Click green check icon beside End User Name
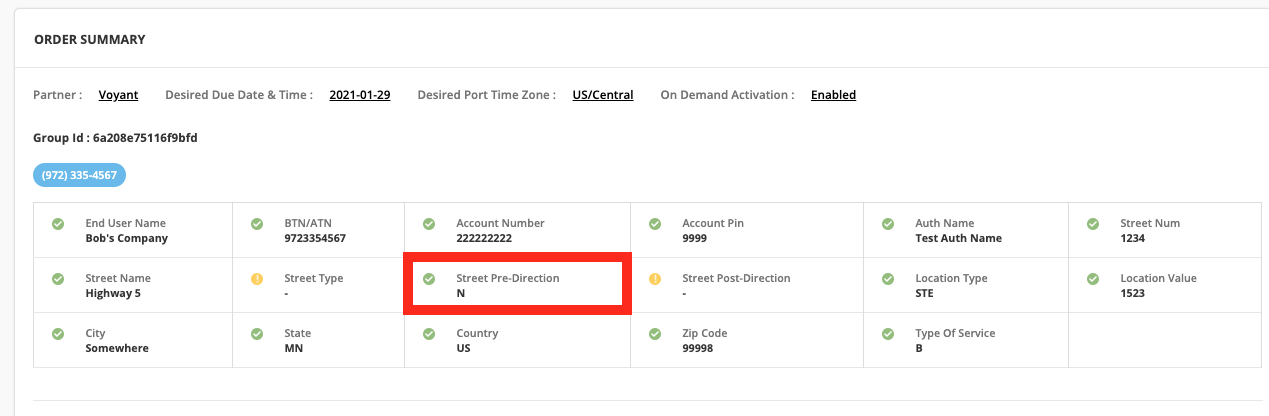 pos(58,224)
